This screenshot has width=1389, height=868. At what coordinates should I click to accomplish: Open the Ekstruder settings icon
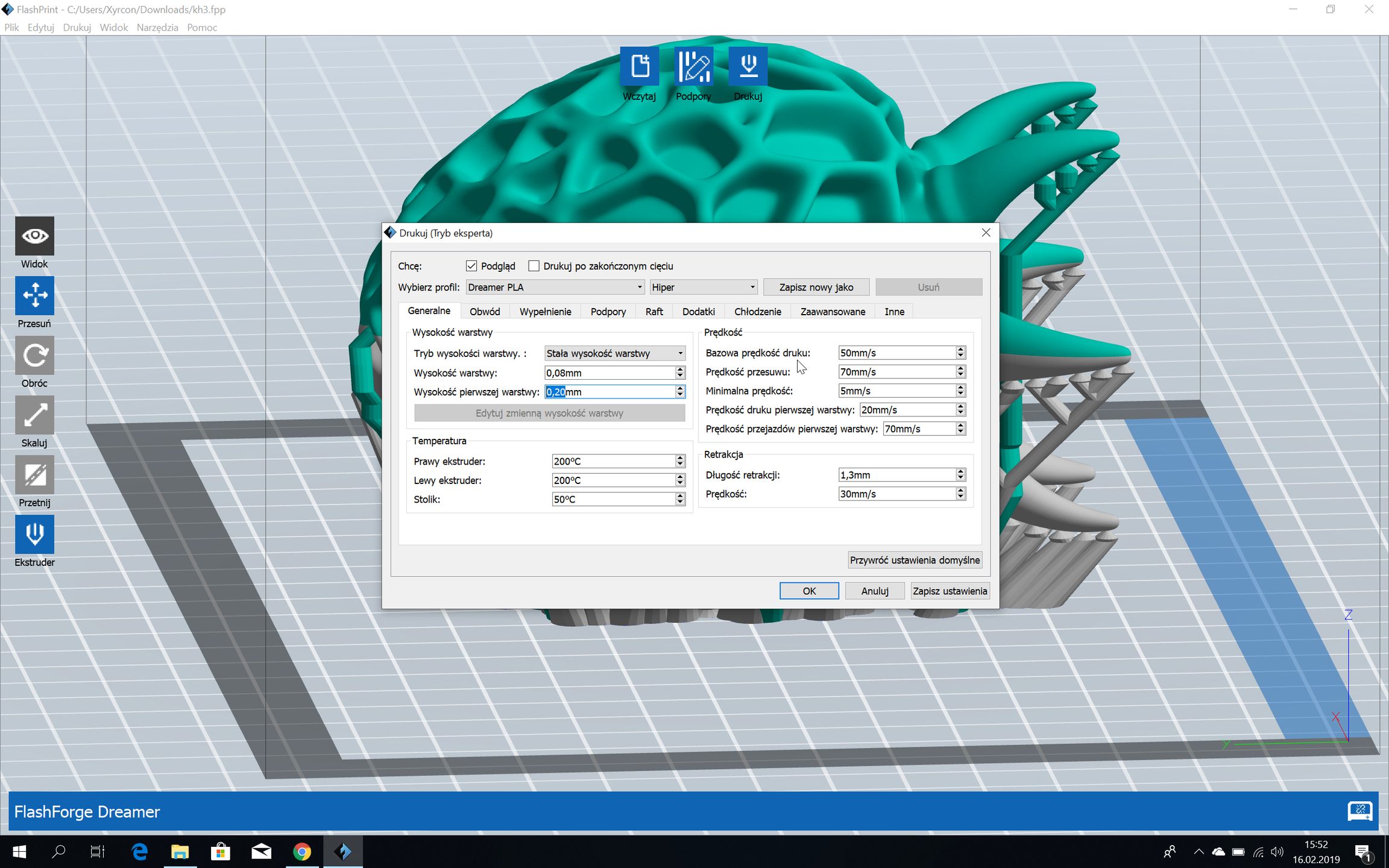[x=34, y=533]
